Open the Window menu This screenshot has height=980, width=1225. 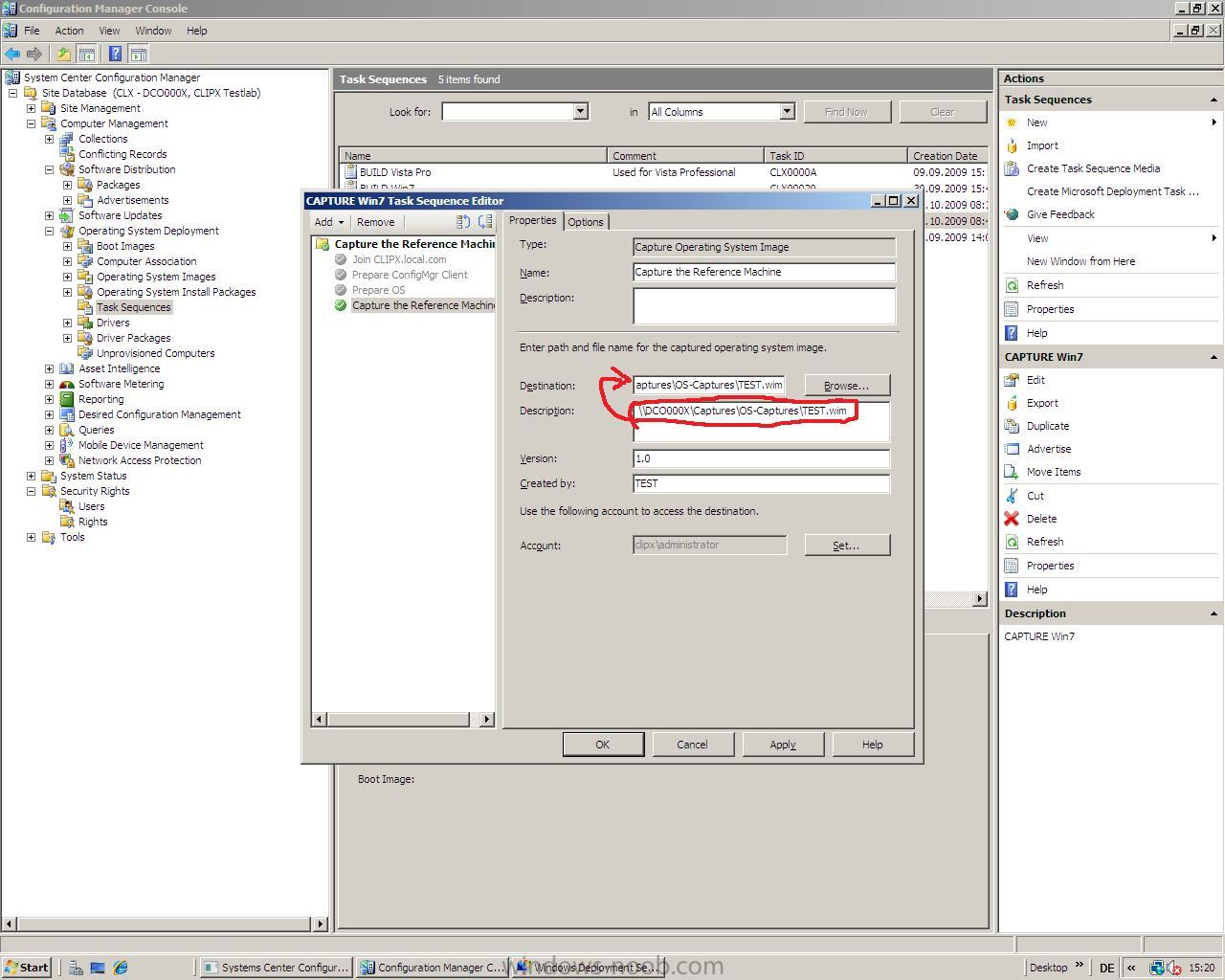pyautogui.click(x=153, y=31)
